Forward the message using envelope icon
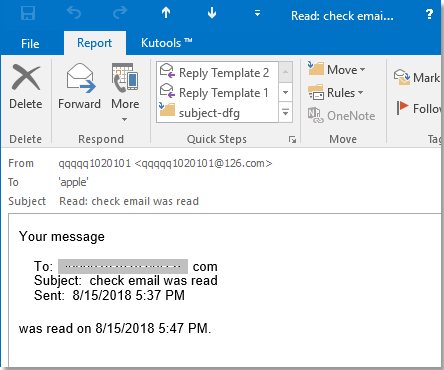The width and height of the screenshot is (444, 370). [x=79, y=87]
